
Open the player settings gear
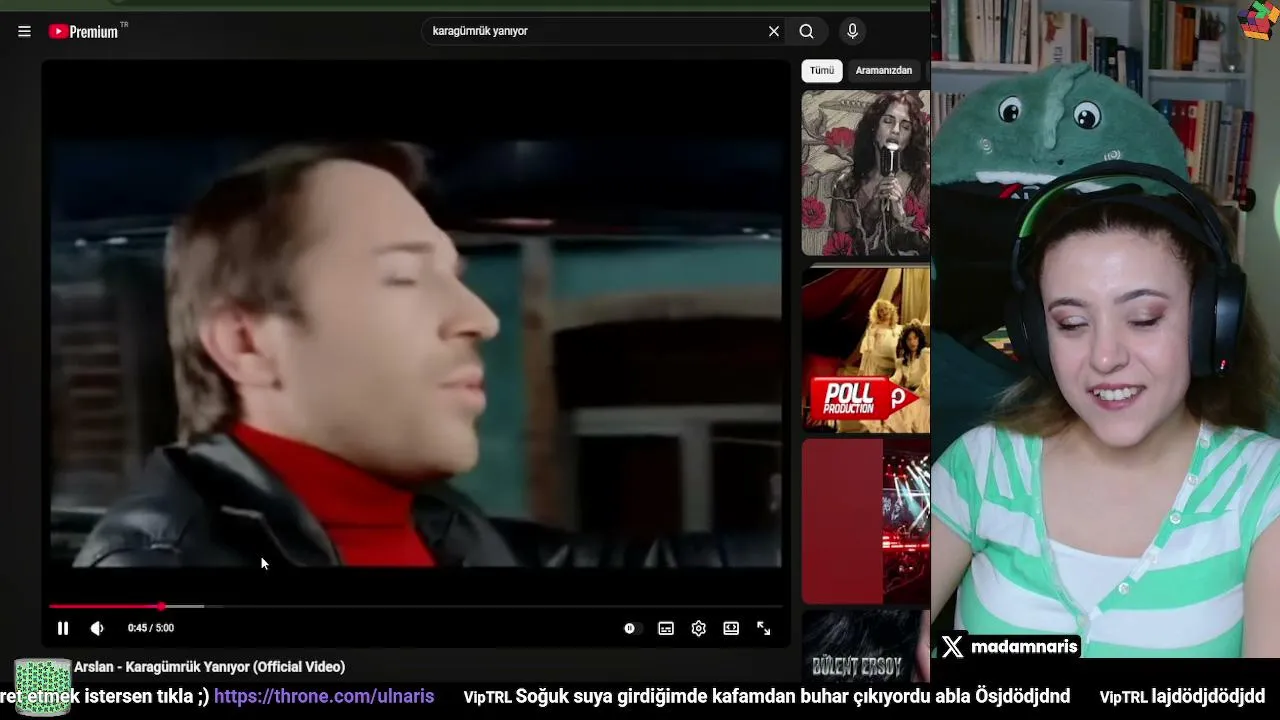point(699,628)
